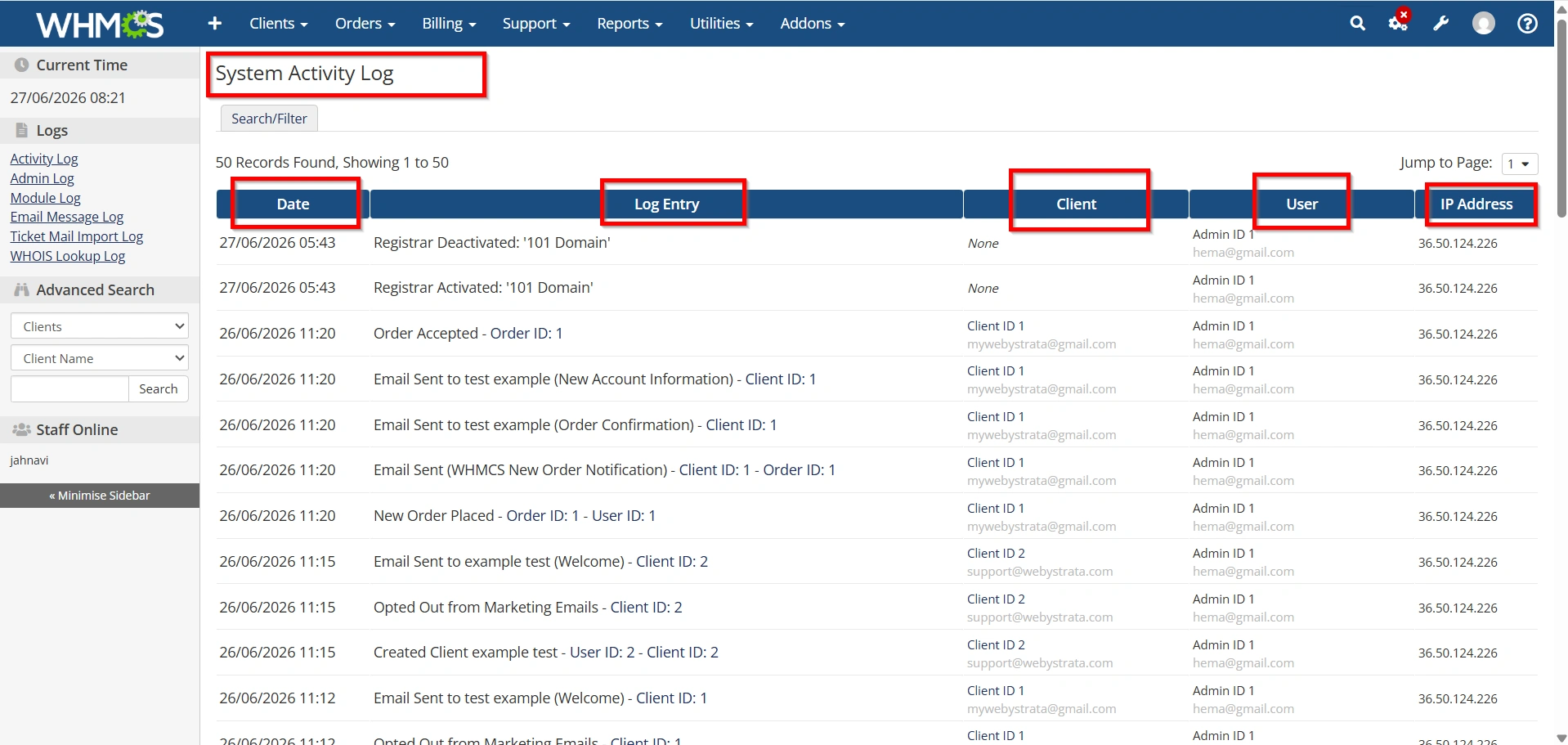Open User ID: 2 link in Created Client row
The image size is (1568, 745).
(x=603, y=653)
